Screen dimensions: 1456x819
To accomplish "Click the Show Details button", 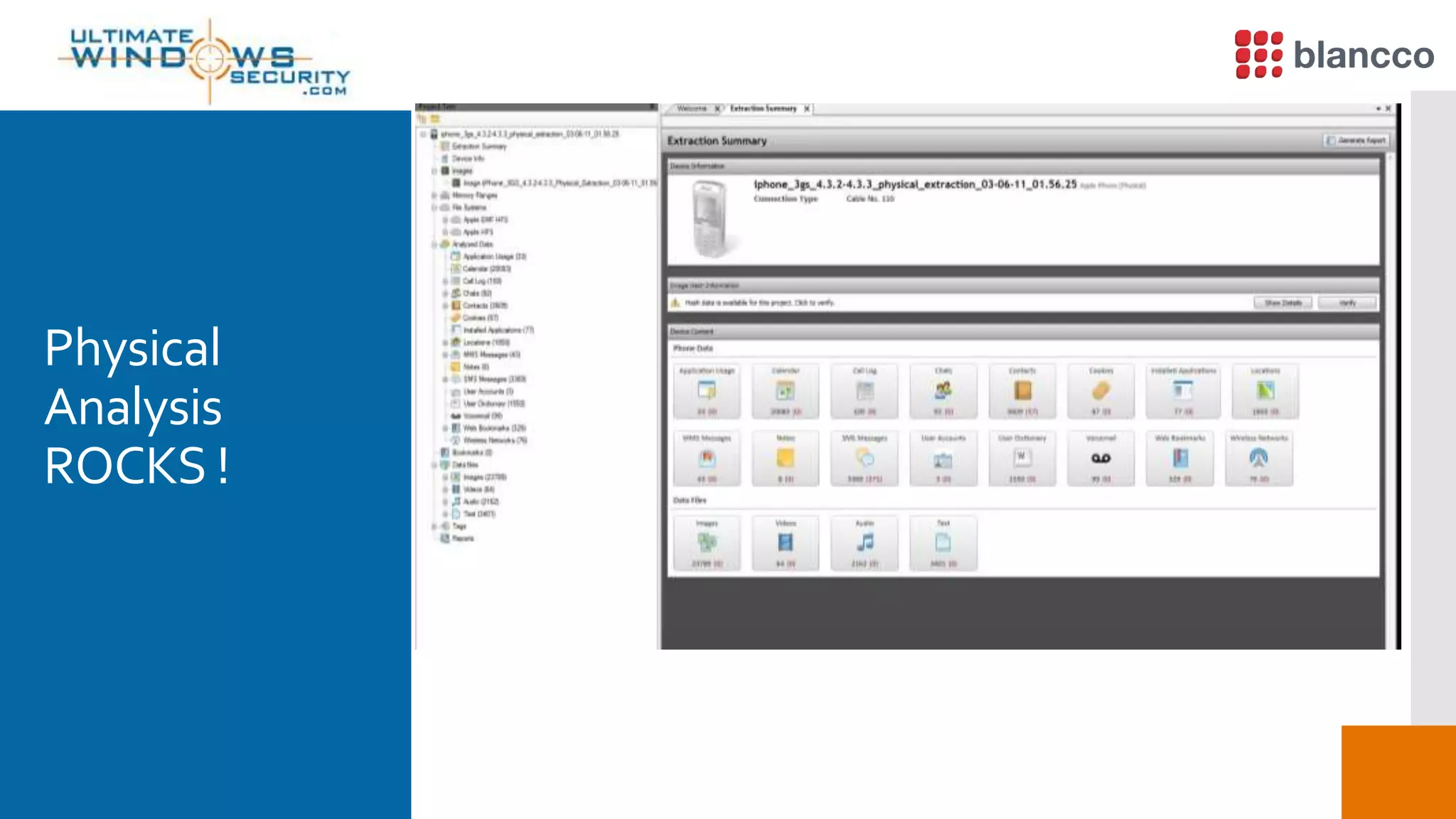I will coord(1283,303).
